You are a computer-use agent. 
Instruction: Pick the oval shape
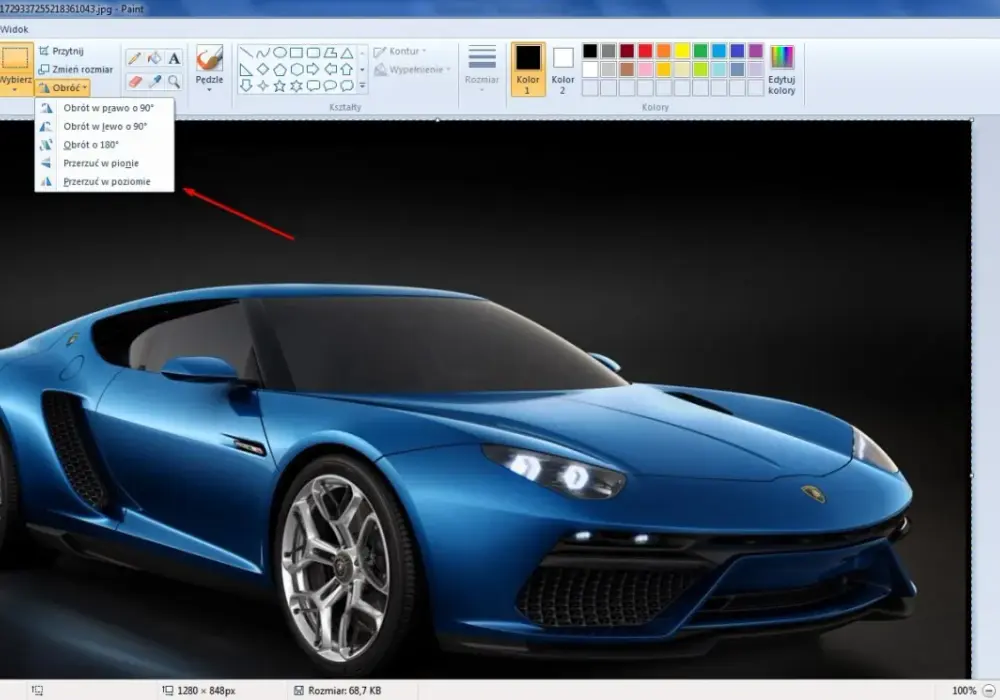[x=279, y=52]
